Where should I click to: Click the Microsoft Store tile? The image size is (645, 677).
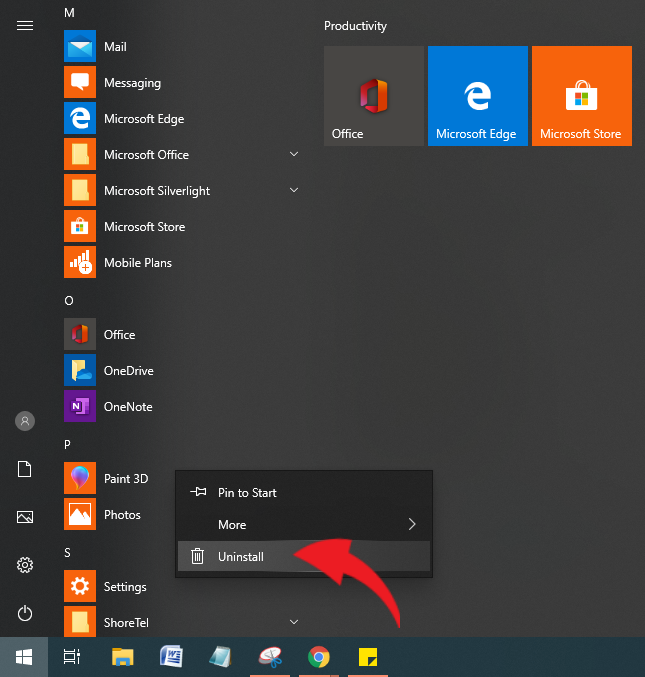coord(582,96)
